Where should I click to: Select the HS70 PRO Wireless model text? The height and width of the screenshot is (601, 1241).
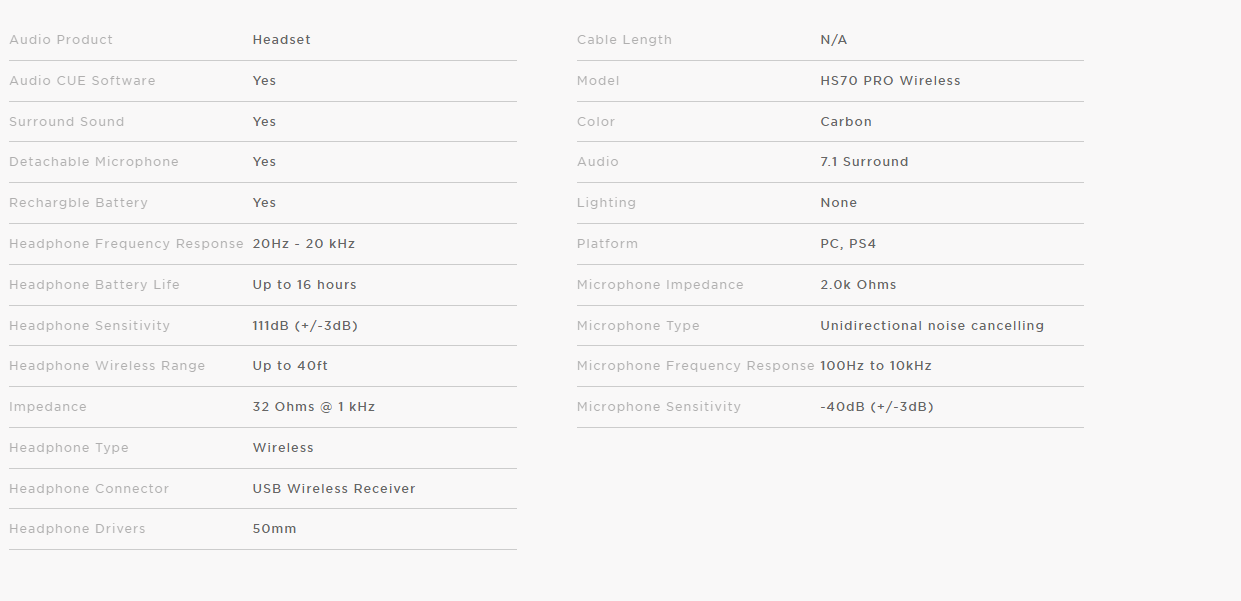(x=890, y=81)
